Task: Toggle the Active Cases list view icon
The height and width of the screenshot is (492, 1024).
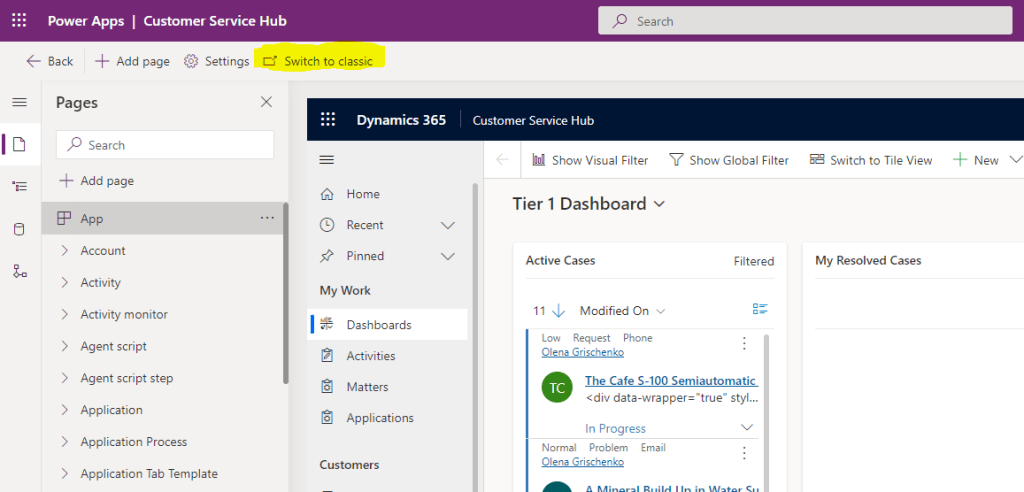Action: pyautogui.click(x=759, y=310)
